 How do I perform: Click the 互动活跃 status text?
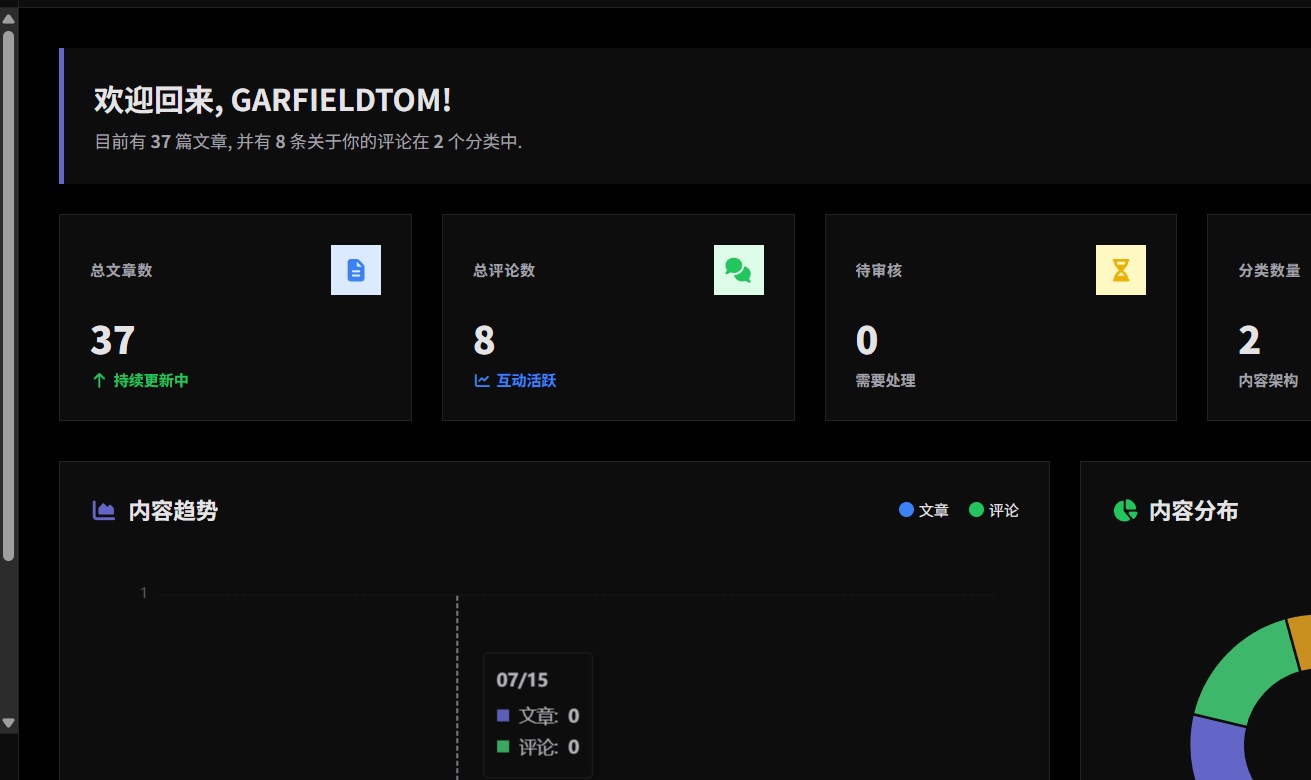(x=526, y=381)
